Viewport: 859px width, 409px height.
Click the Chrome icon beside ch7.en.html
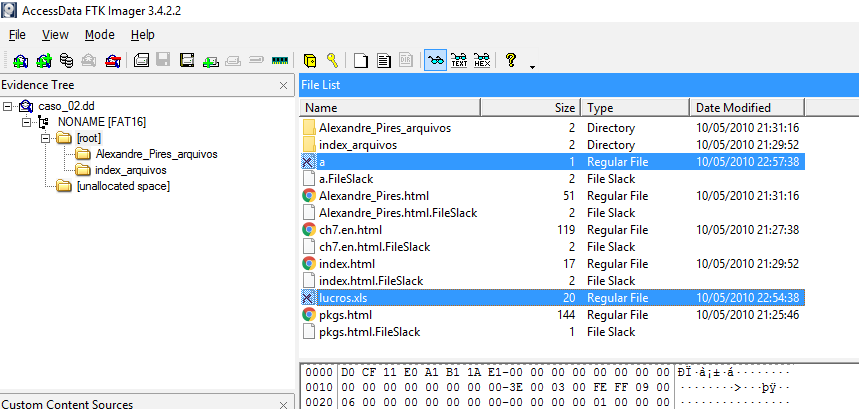pos(309,230)
